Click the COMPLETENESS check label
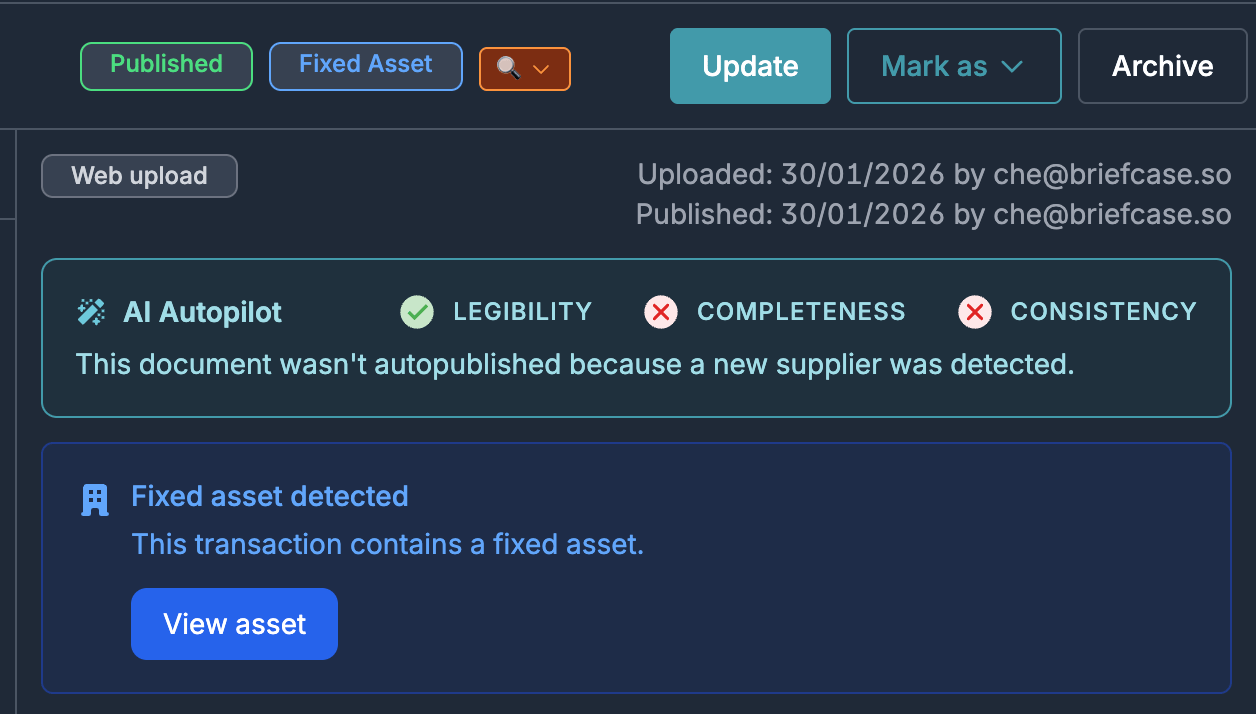The width and height of the screenshot is (1256, 714). pos(801,311)
